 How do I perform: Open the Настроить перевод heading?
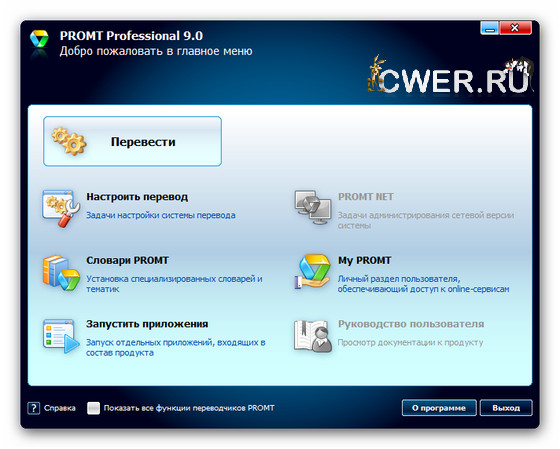click(137, 197)
